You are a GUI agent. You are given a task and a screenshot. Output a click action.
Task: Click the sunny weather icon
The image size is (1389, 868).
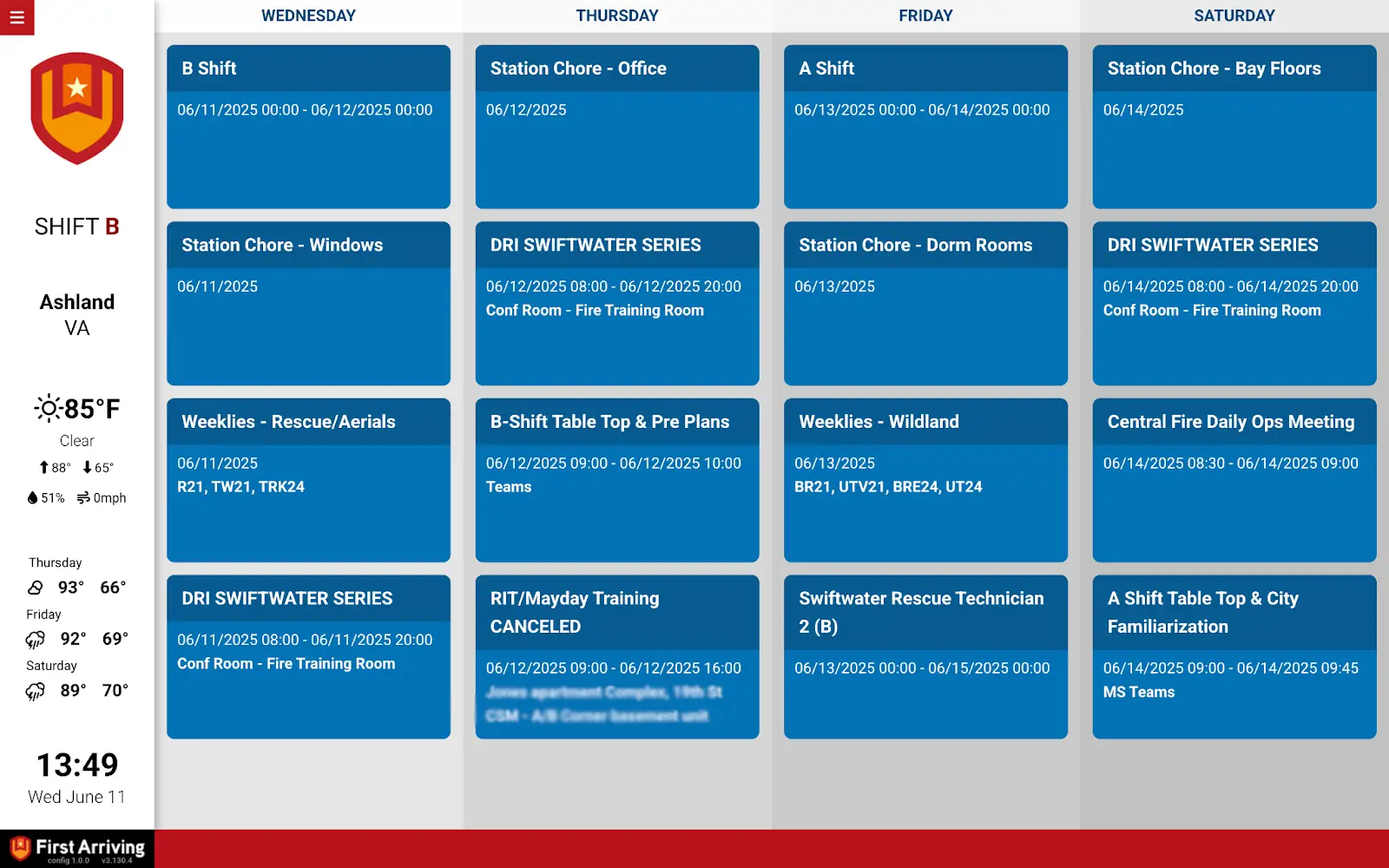[48, 408]
